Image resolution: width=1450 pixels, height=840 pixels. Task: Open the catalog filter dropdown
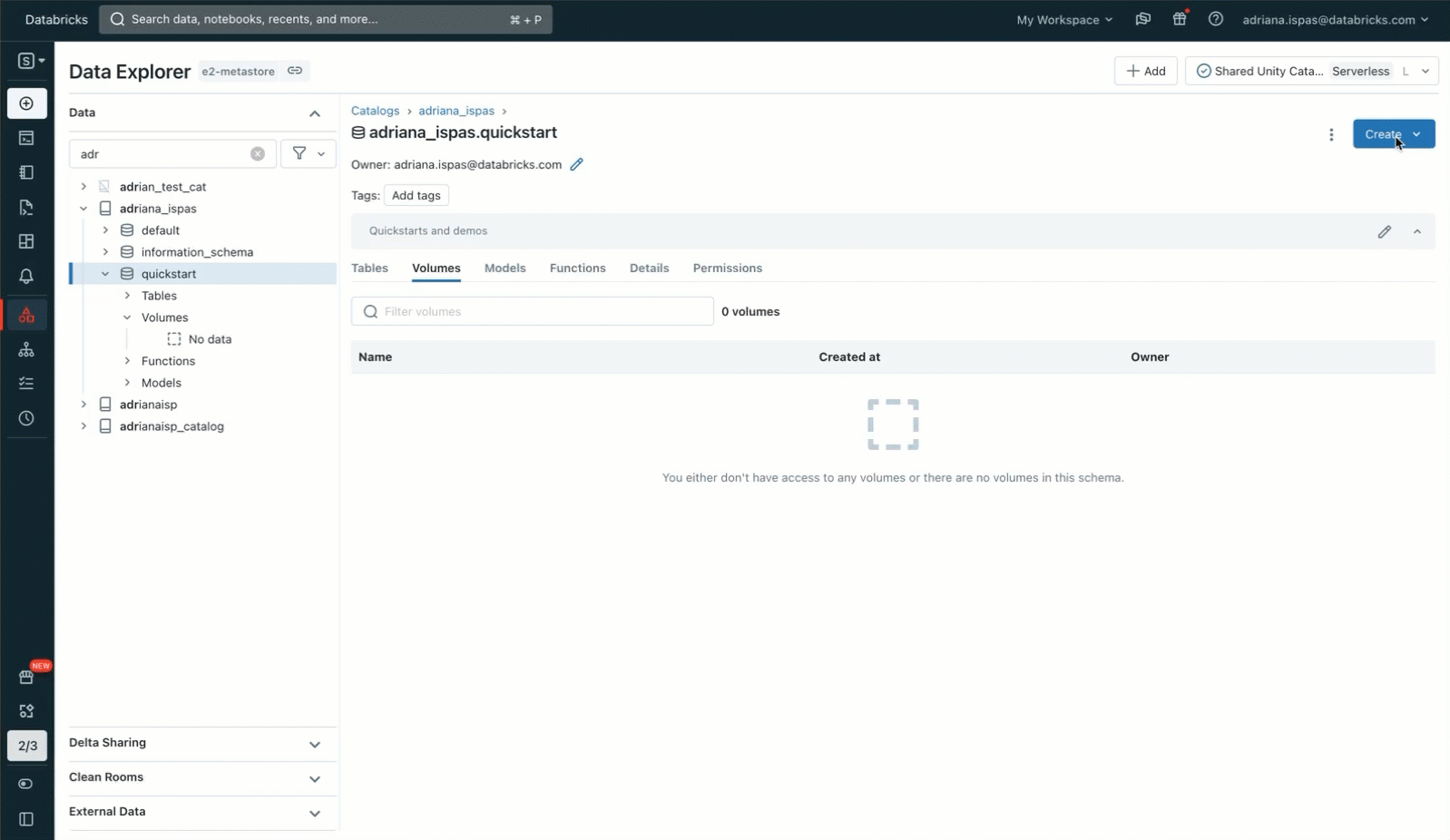[309, 154]
